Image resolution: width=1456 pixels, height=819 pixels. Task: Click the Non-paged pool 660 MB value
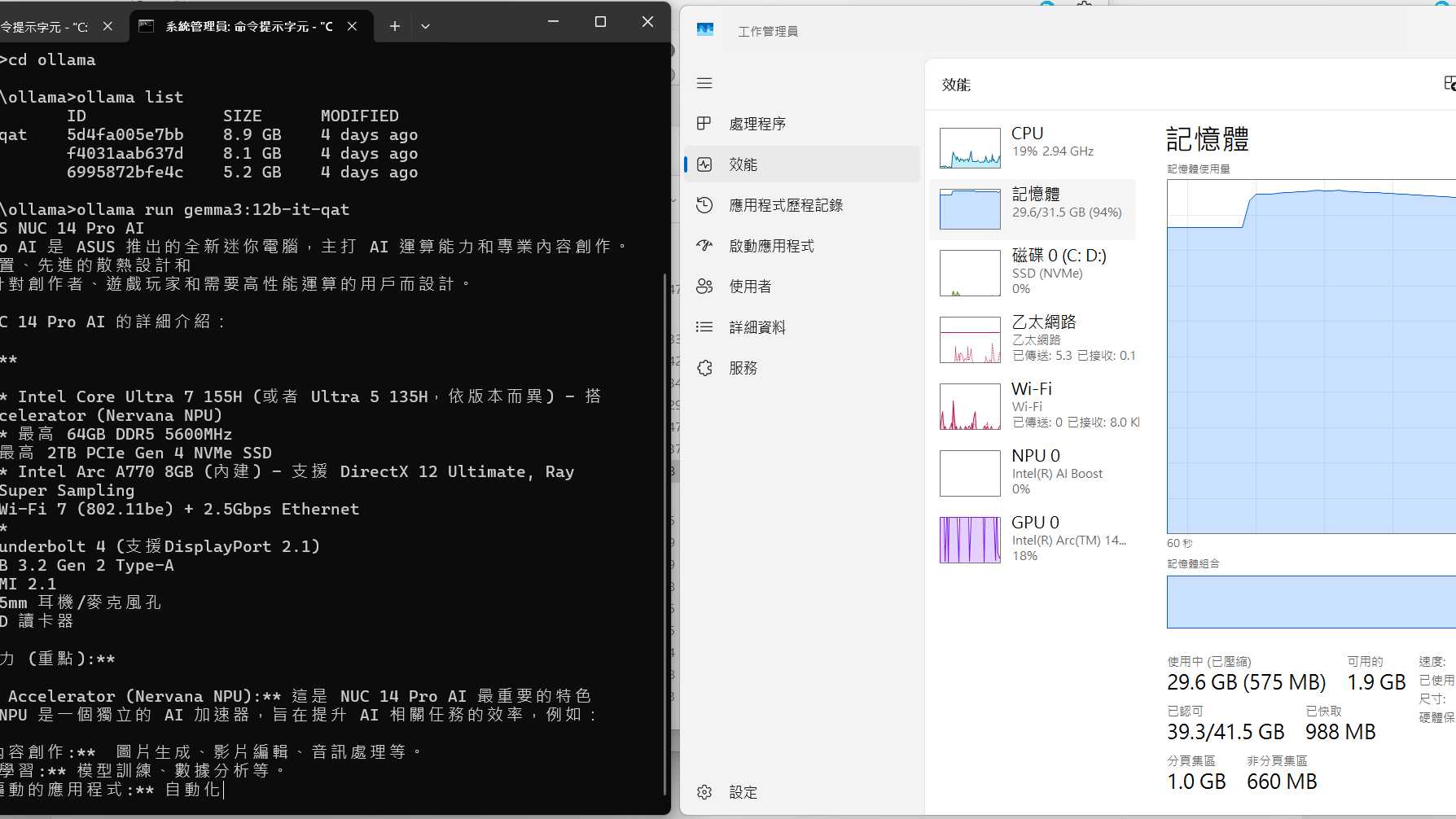1282,782
